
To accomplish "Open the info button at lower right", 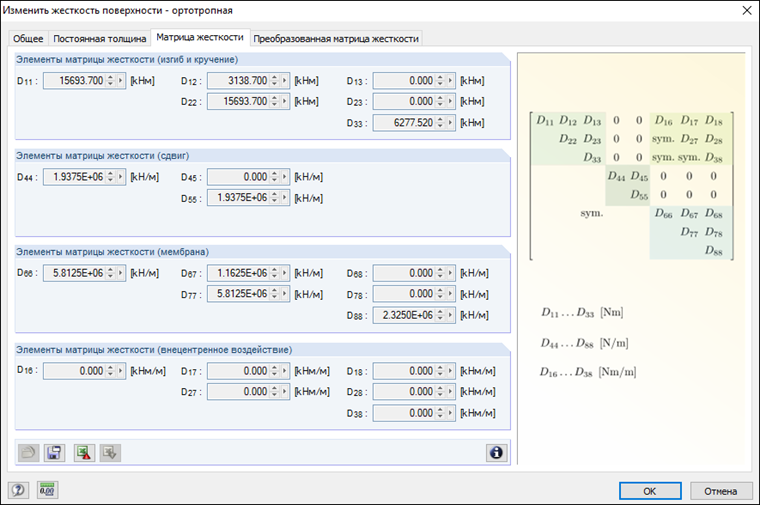I will coord(496,453).
